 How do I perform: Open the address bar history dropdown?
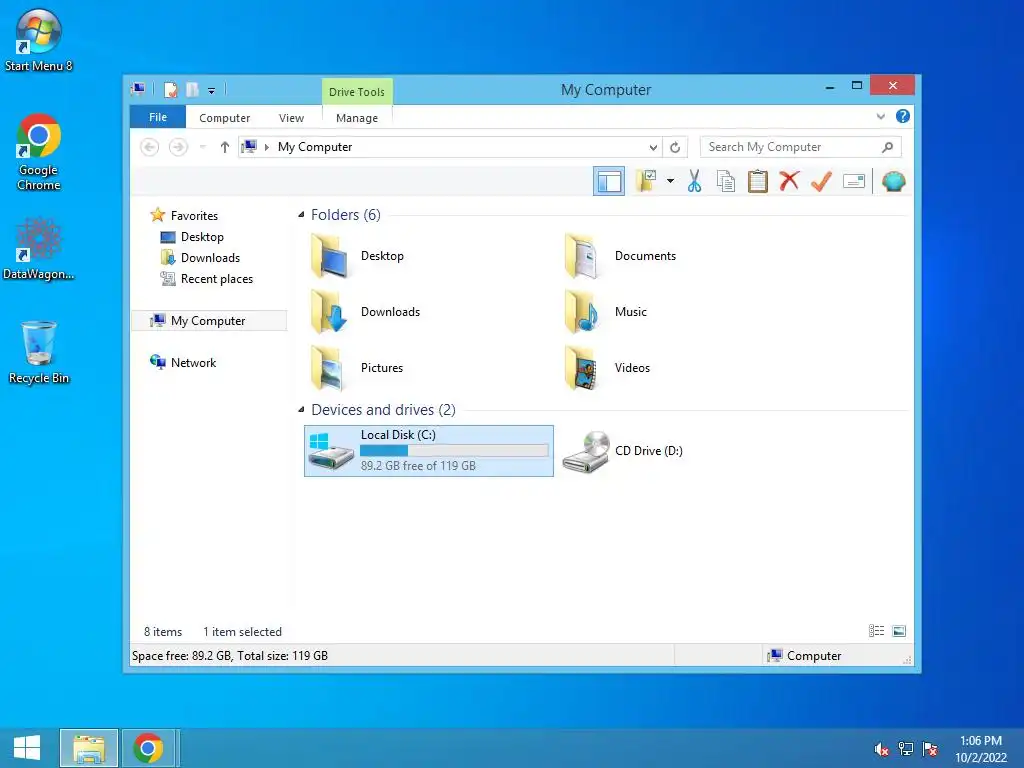coord(653,148)
